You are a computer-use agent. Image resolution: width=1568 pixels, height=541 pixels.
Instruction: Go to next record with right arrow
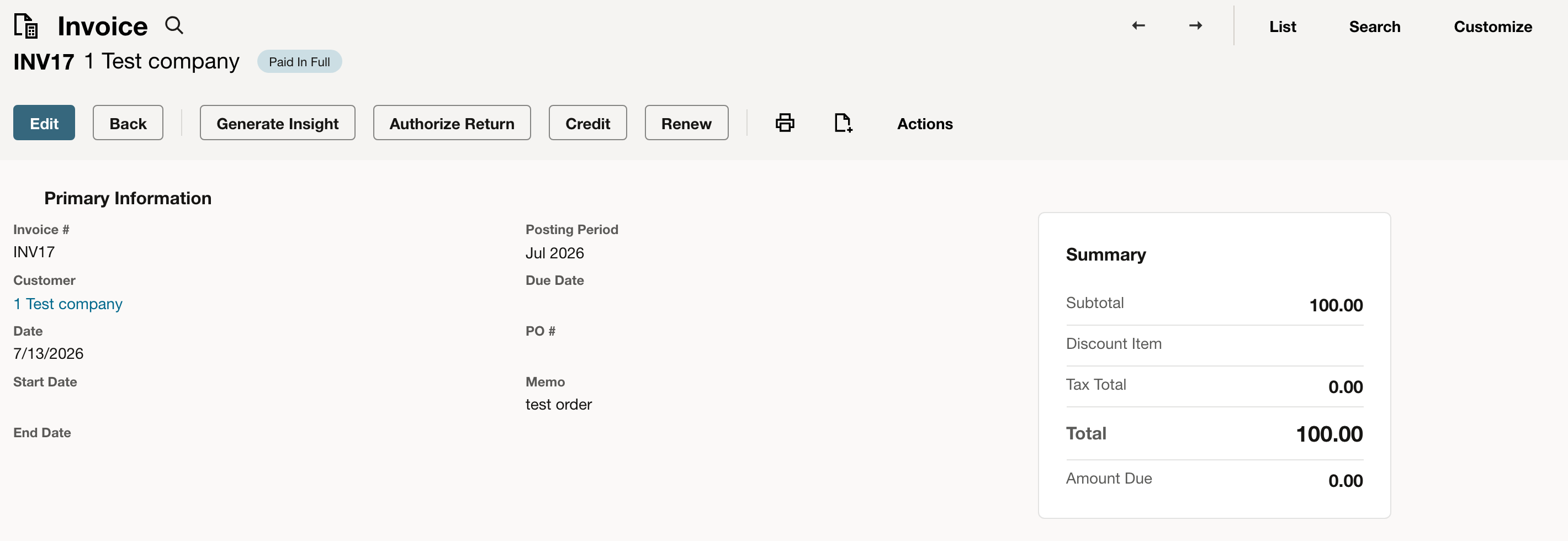coord(1195,25)
